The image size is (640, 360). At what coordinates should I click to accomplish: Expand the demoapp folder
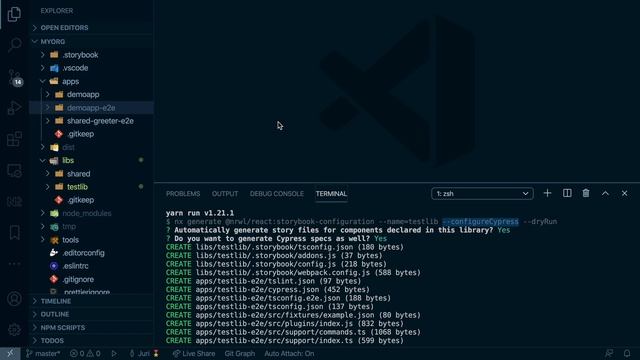pos(91,94)
